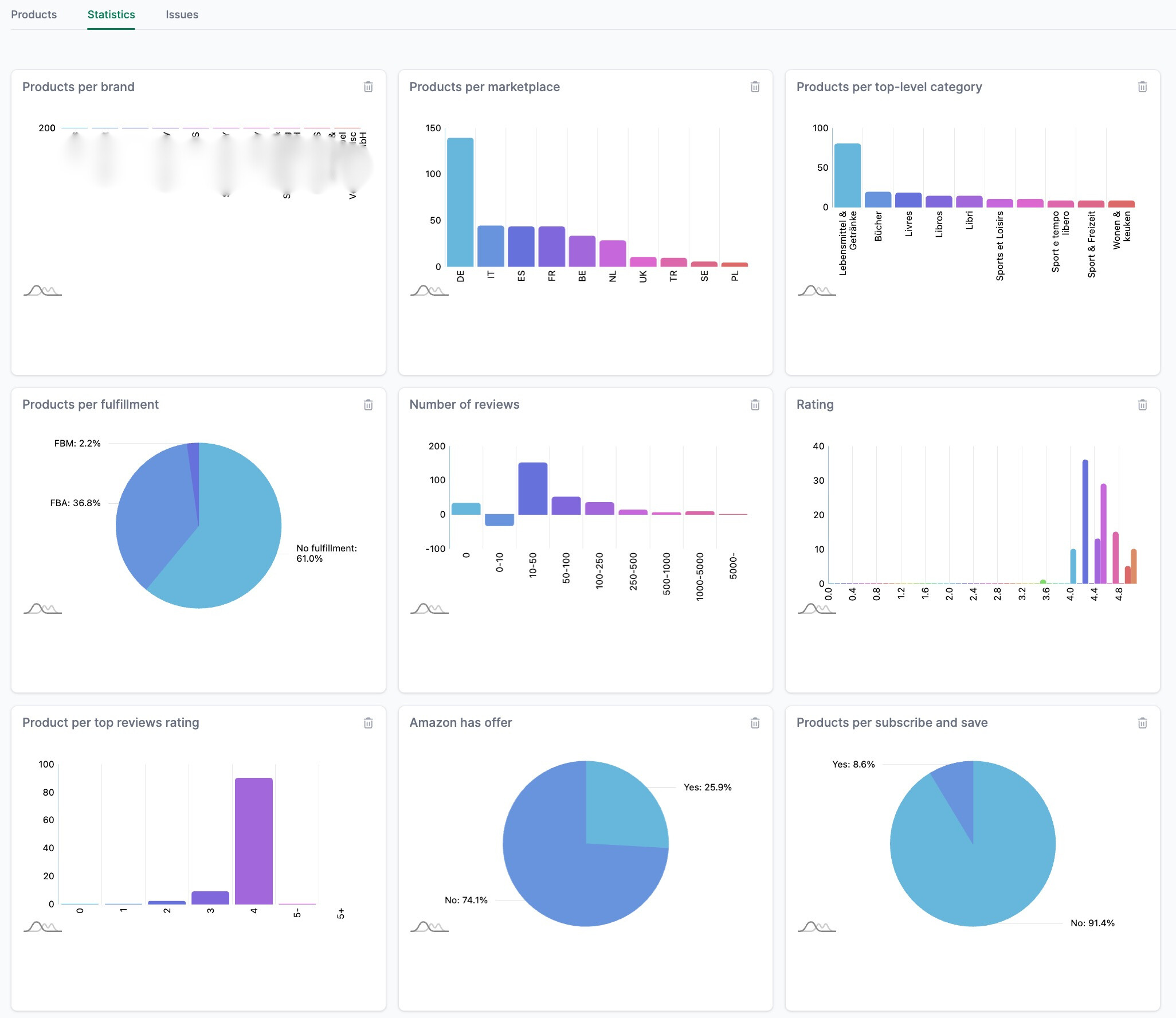Delete the Number of reviews chart
The width and height of the screenshot is (1176, 1018).
pyautogui.click(x=755, y=404)
